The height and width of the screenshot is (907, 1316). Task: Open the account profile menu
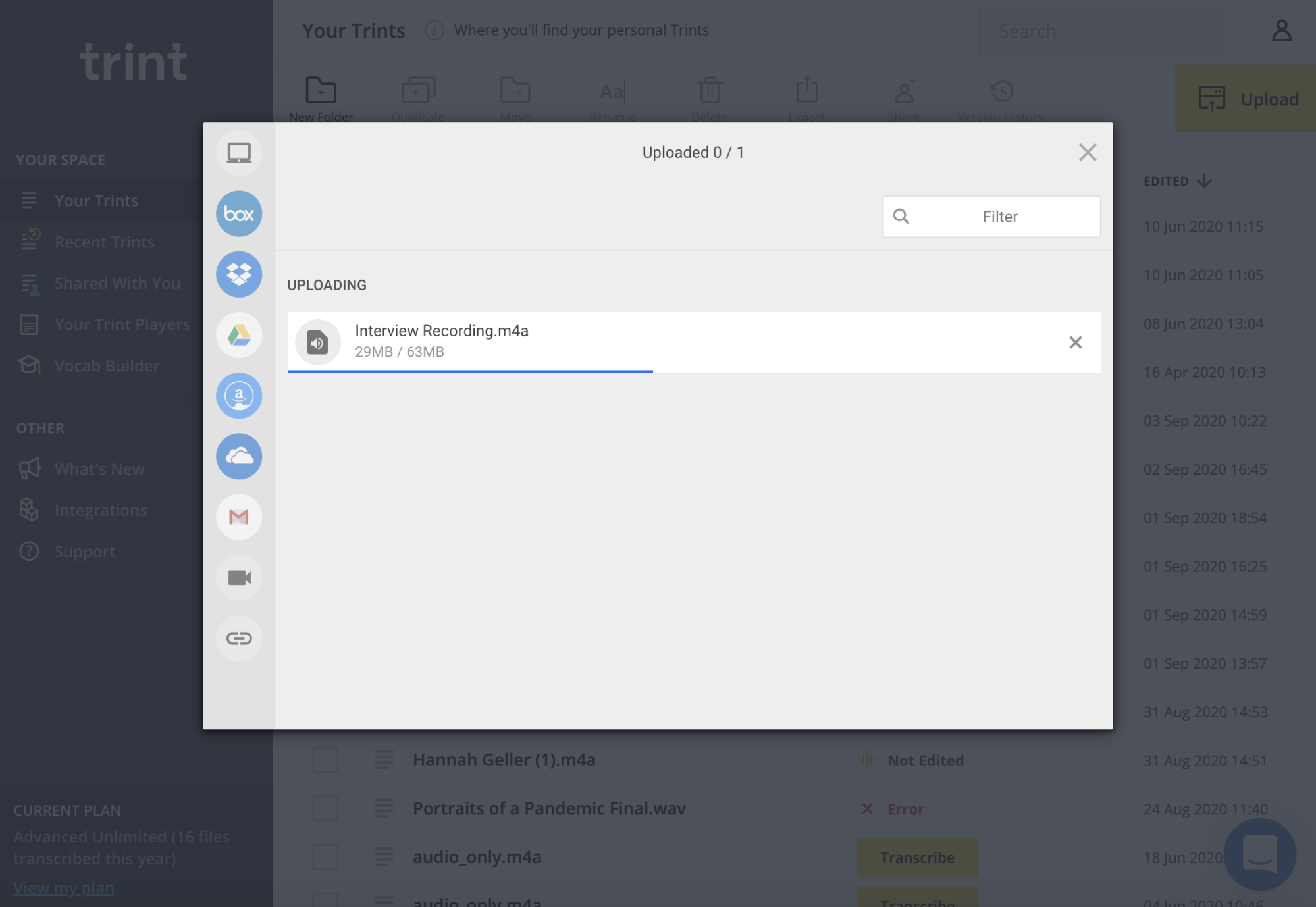tap(1281, 30)
